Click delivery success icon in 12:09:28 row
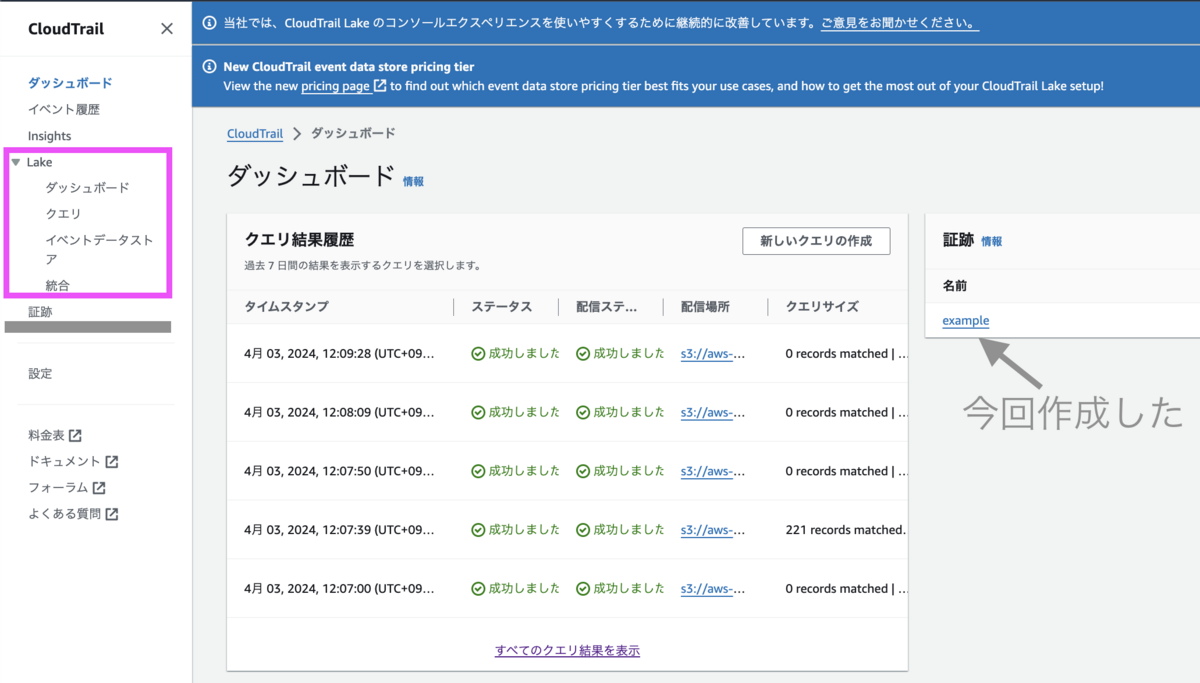 pos(583,354)
